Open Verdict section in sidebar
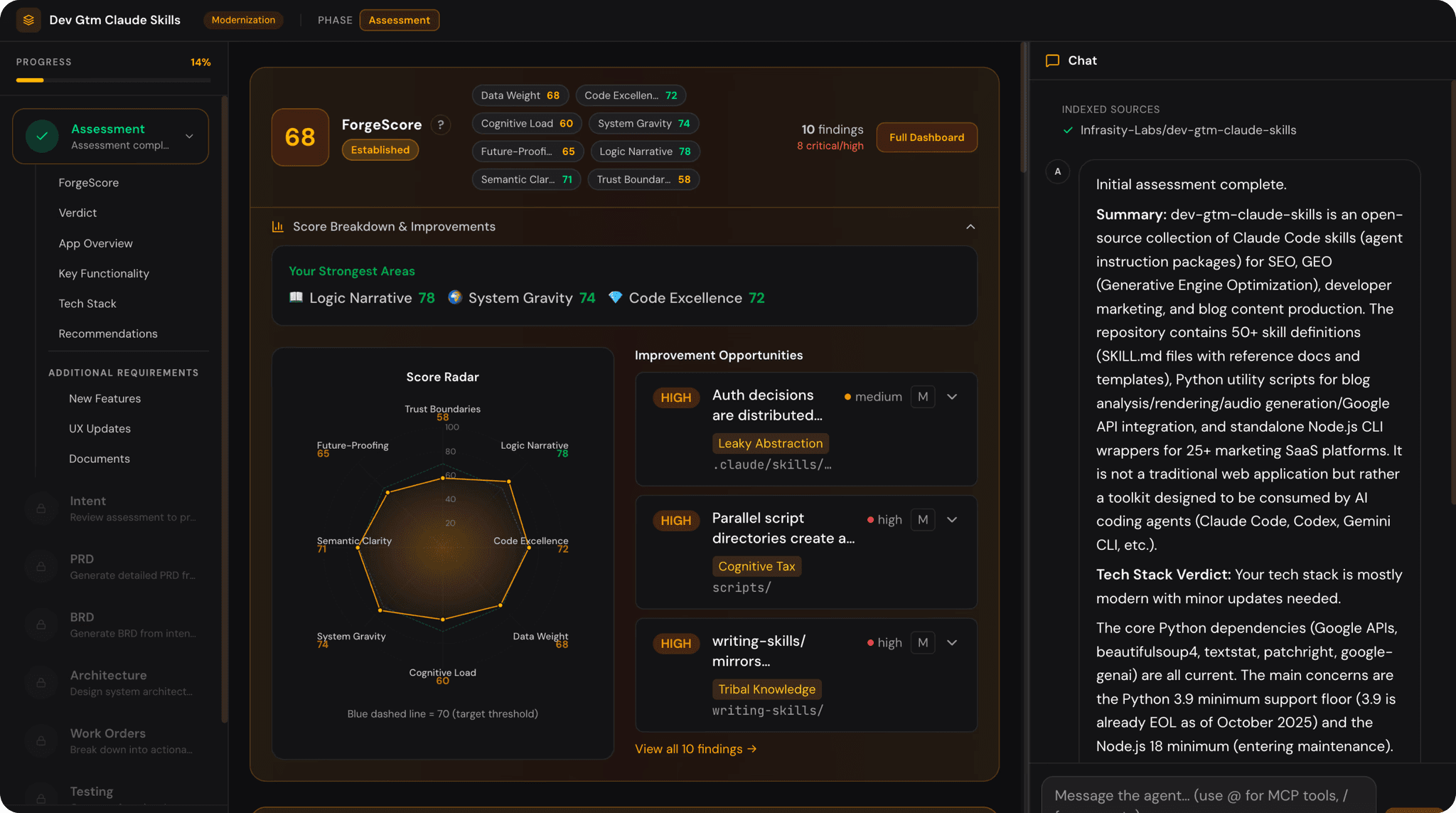The width and height of the screenshot is (1456, 813). click(77, 213)
